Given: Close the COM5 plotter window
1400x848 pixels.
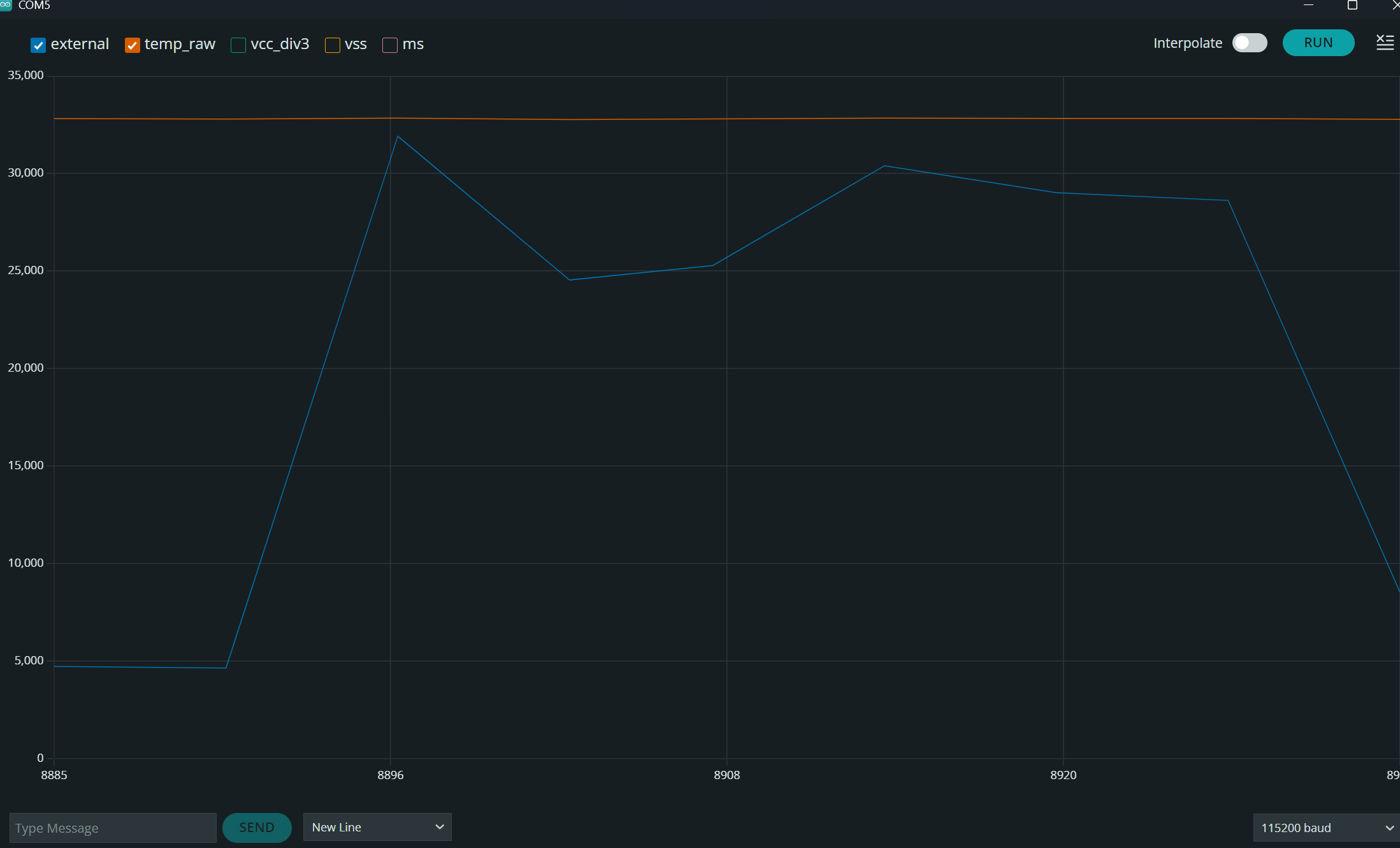Looking at the screenshot, I should click(1394, 5).
